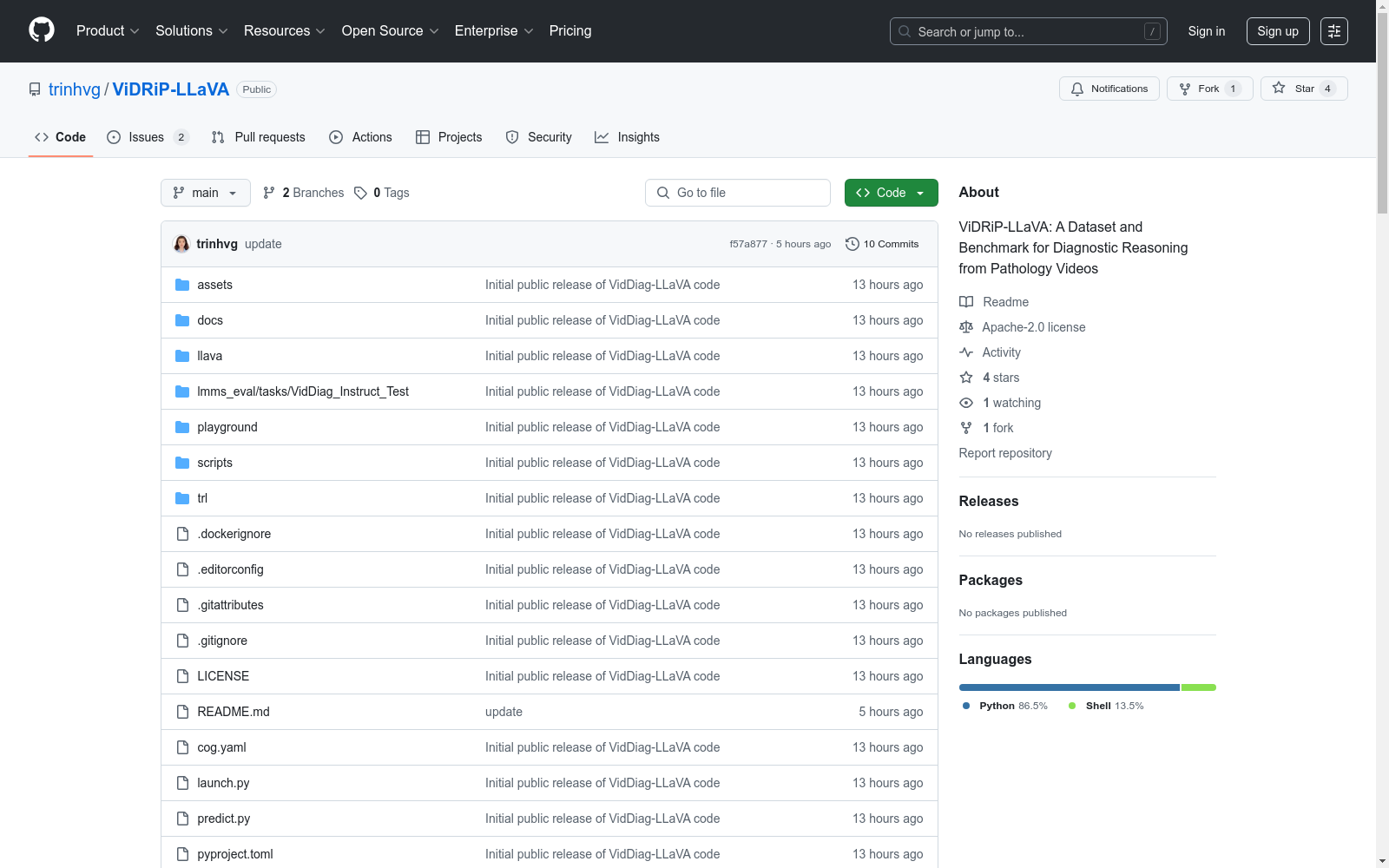Viewport: 1389px width, 868px height.
Task: Open the main branch selector dropdown
Action: tap(206, 193)
